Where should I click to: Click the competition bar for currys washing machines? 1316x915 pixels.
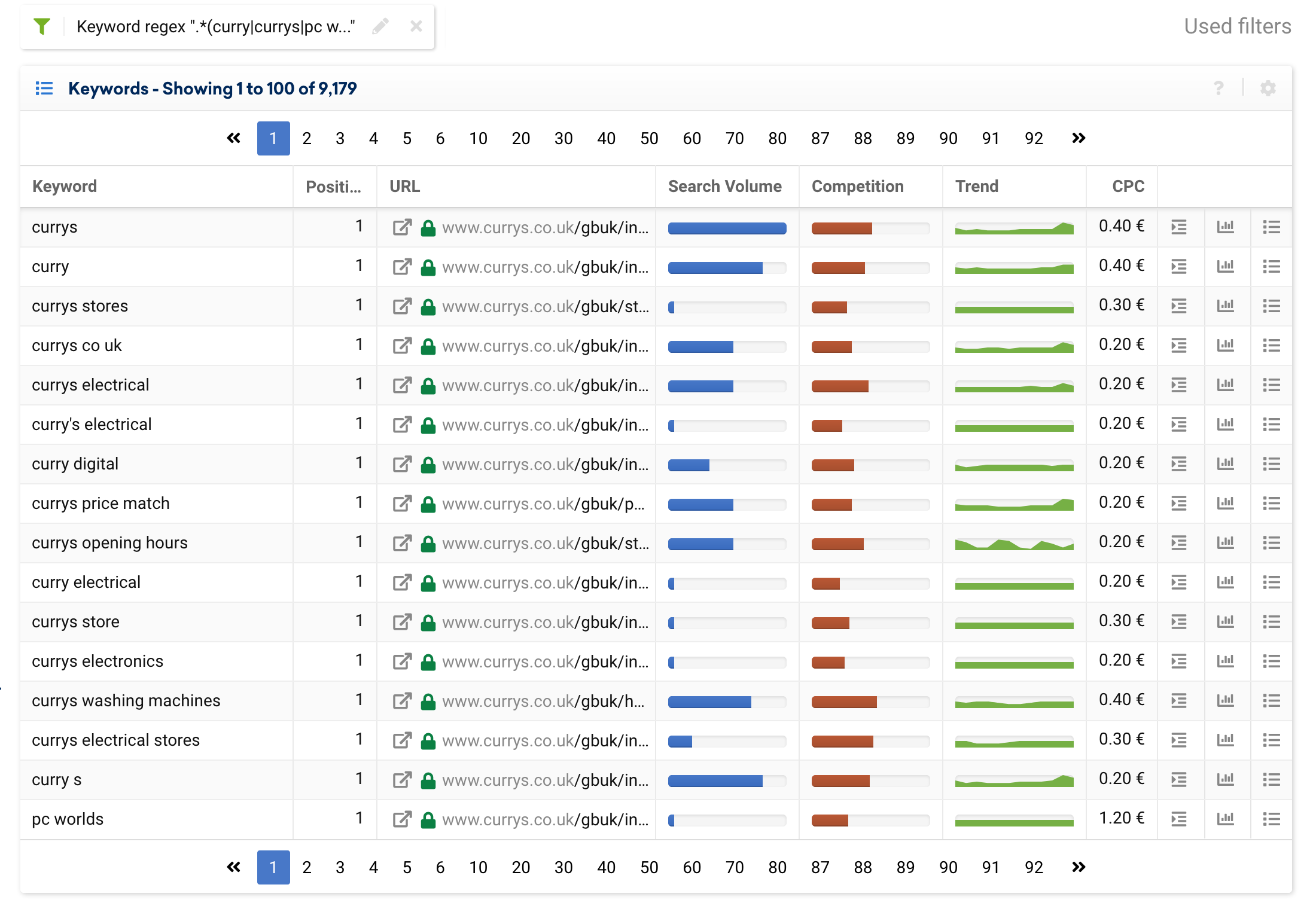point(870,701)
